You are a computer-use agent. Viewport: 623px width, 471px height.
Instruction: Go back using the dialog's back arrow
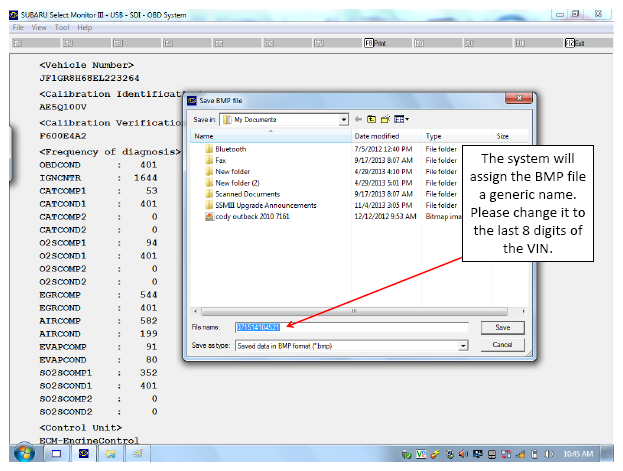pyautogui.click(x=358, y=119)
